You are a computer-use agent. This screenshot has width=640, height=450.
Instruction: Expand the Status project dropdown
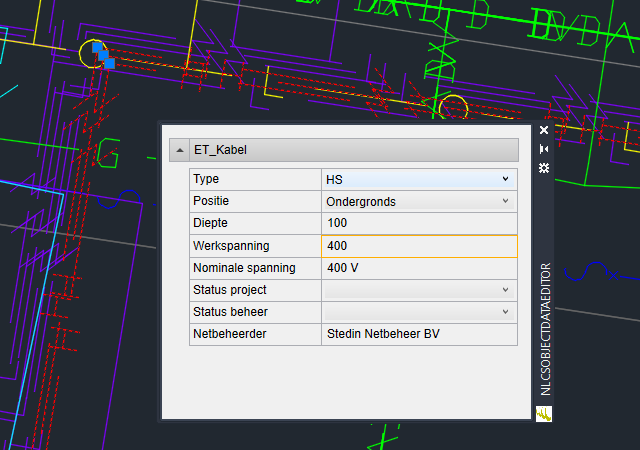pyautogui.click(x=505, y=289)
